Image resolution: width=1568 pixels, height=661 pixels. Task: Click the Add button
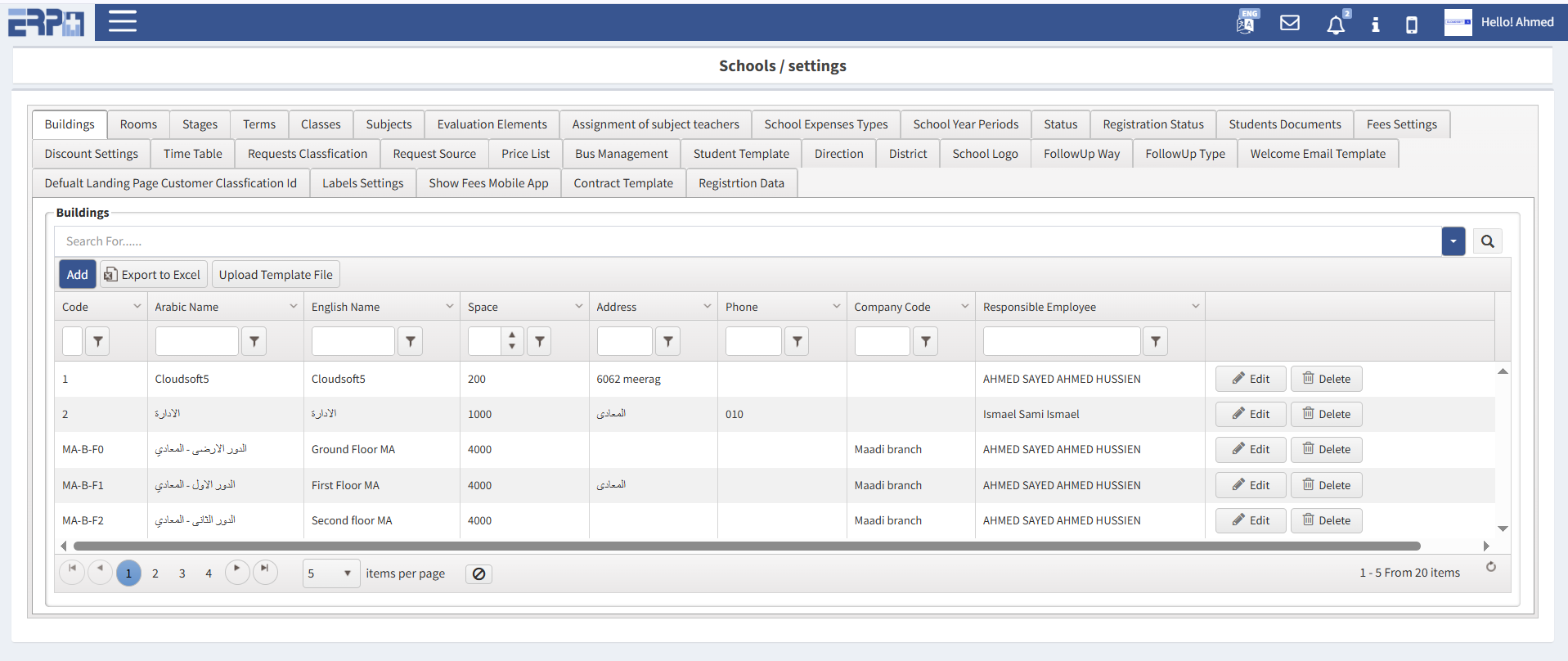(x=77, y=275)
